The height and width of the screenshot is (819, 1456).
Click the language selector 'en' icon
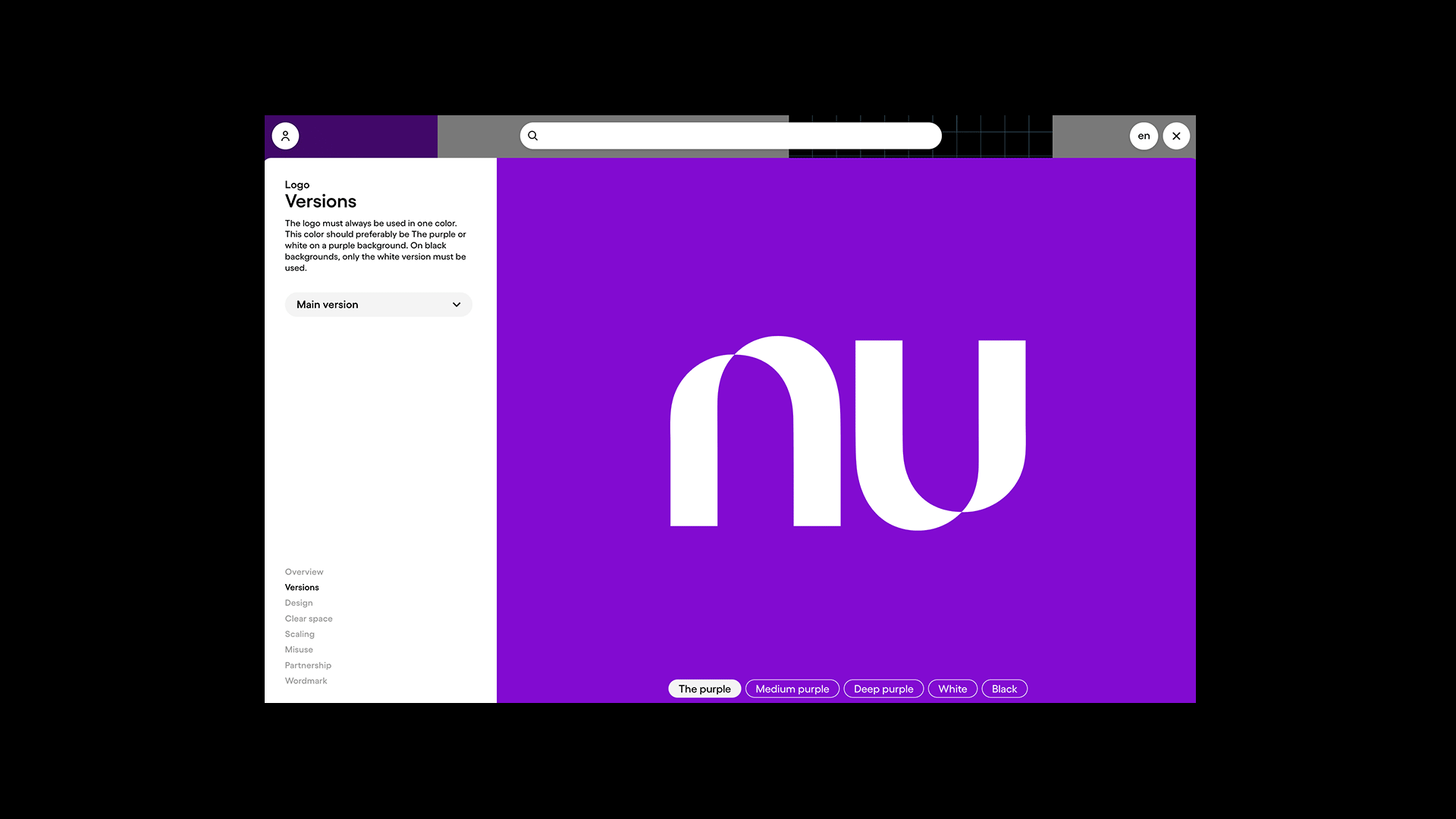click(x=1143, y=135)
